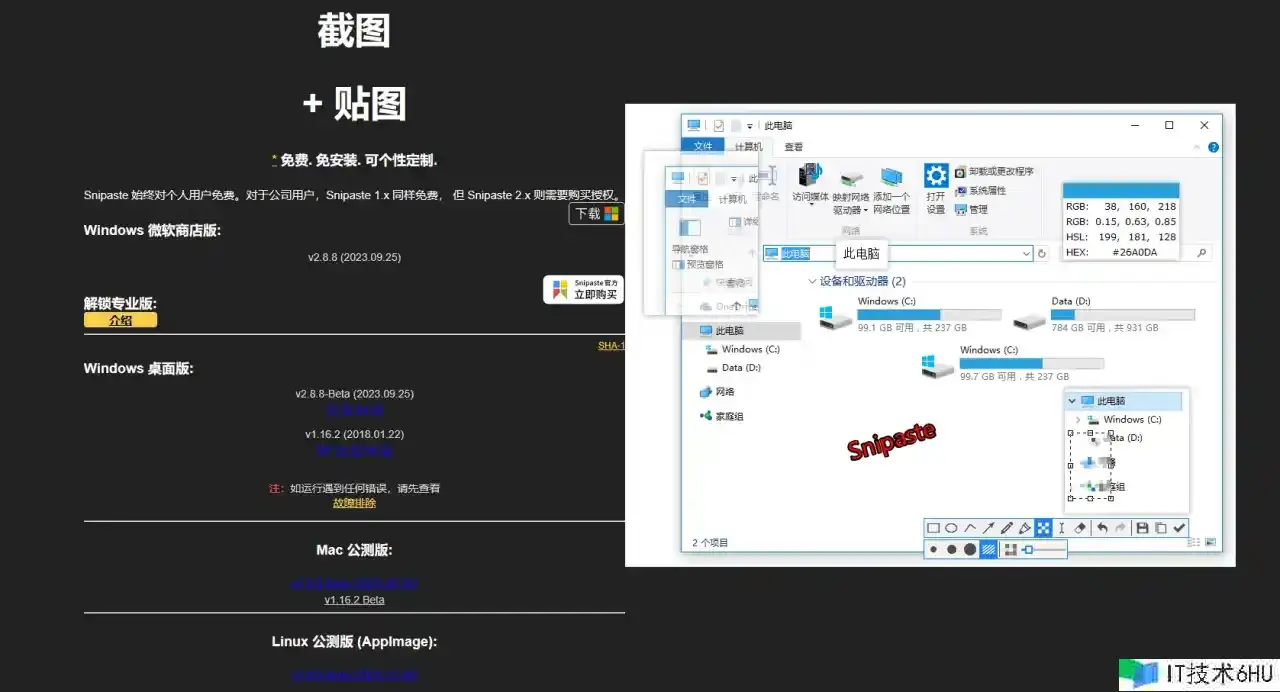Viewport: 1280px width, 692px height.
Task: Select the ellipse shape tool
Action: 951,528
